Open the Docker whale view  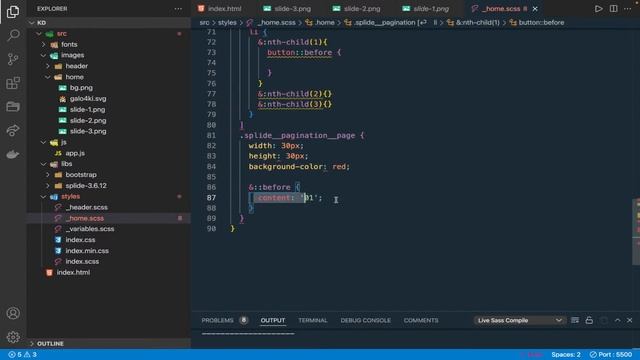click(x=13, y=154)
